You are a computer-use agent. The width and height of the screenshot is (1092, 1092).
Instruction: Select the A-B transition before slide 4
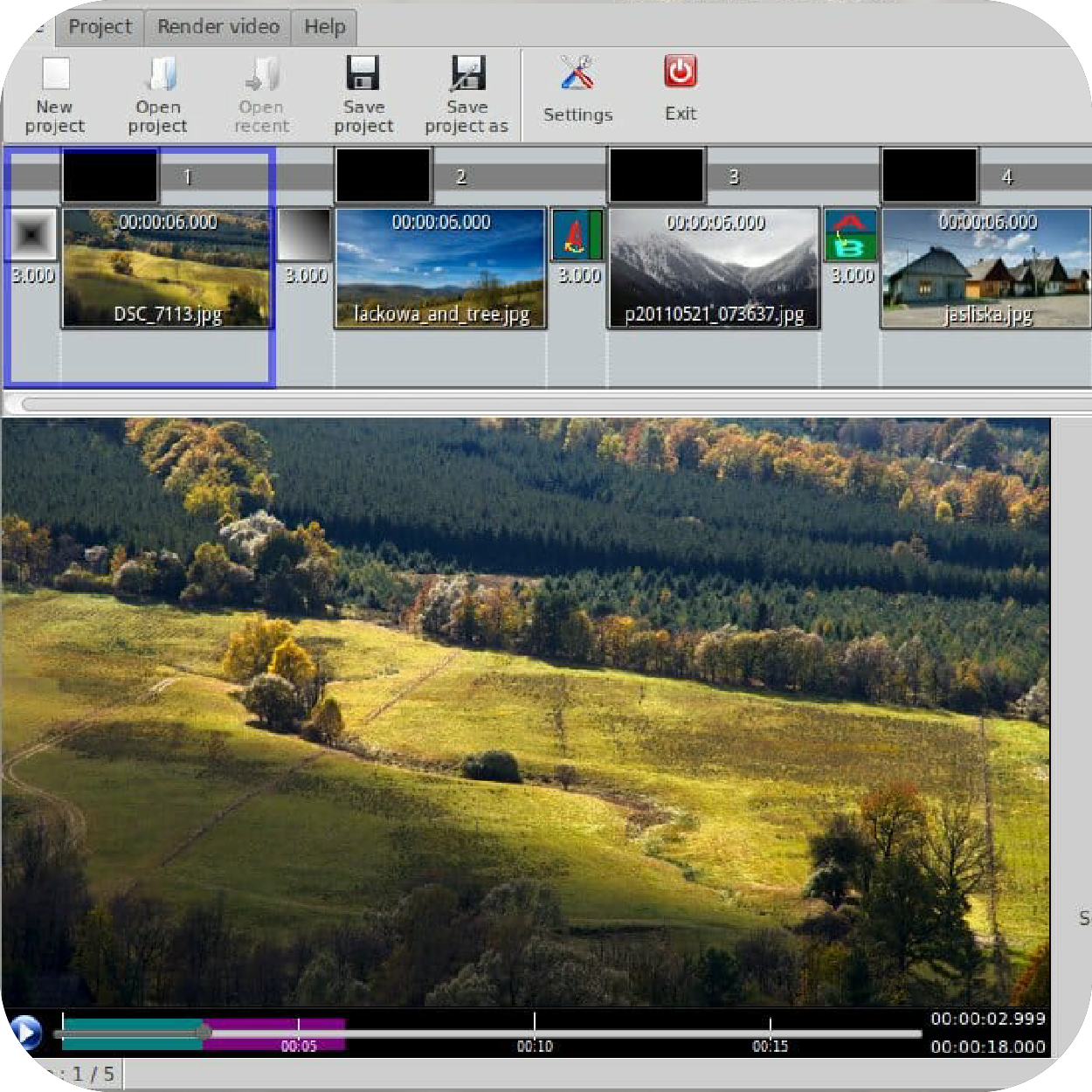click(x=850, y=235)
